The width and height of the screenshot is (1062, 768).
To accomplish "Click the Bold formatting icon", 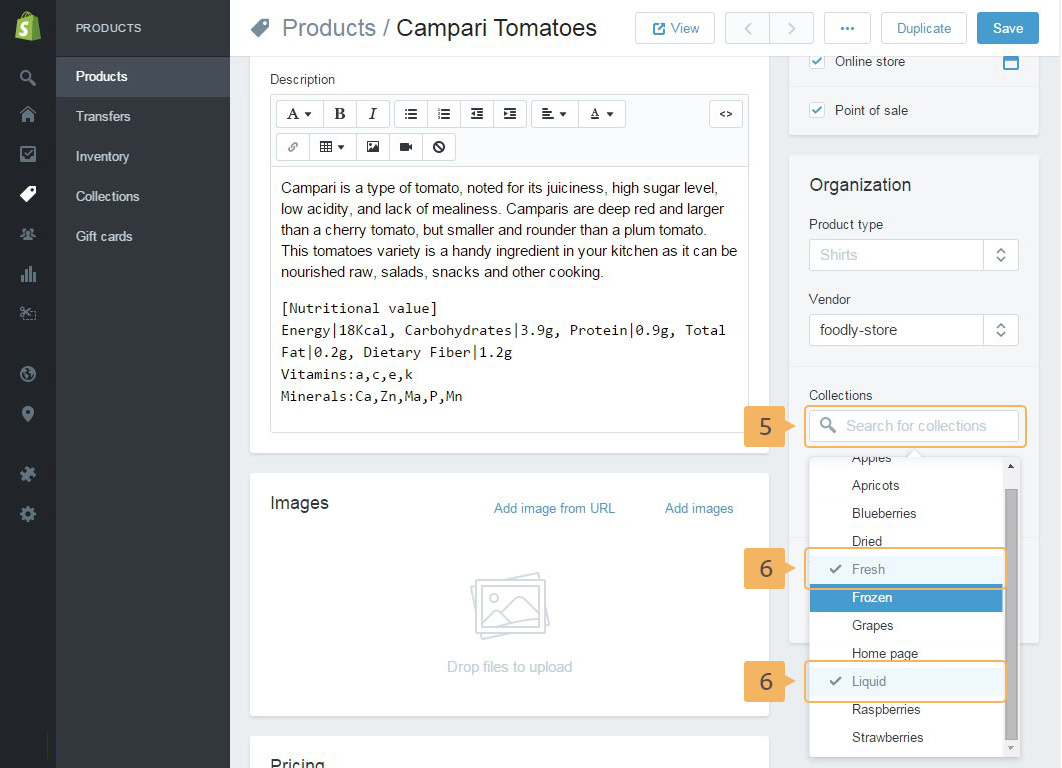I will [340, 114].
